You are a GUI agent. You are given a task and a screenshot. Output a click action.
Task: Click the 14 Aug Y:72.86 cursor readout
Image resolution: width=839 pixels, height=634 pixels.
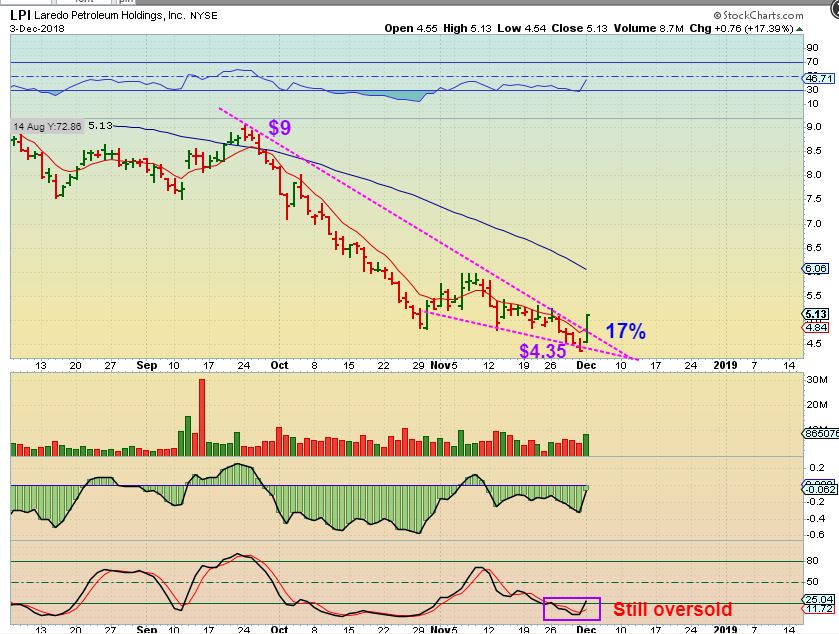(47, 127)
